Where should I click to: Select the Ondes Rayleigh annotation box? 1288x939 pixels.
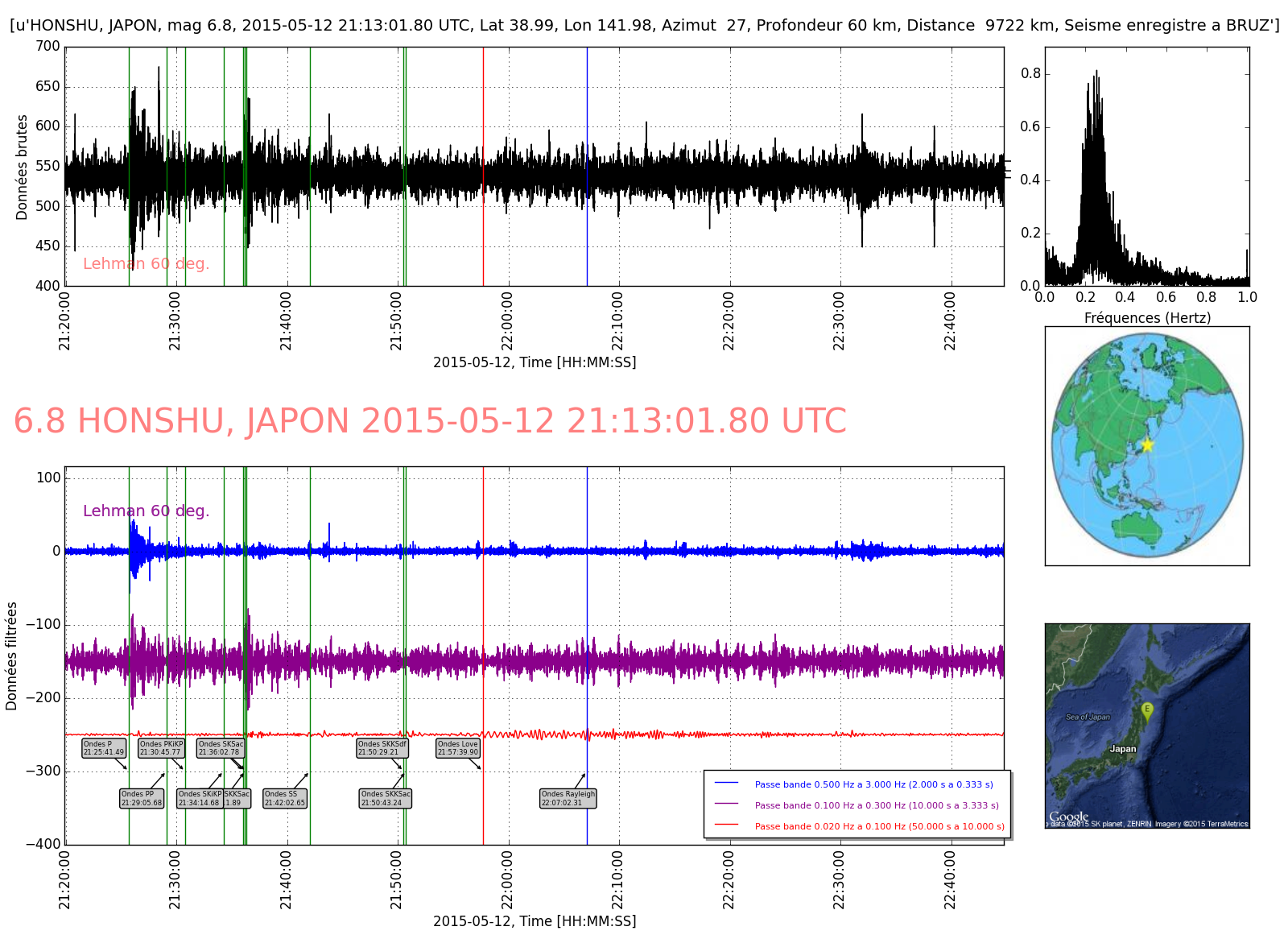coord(568,798)
